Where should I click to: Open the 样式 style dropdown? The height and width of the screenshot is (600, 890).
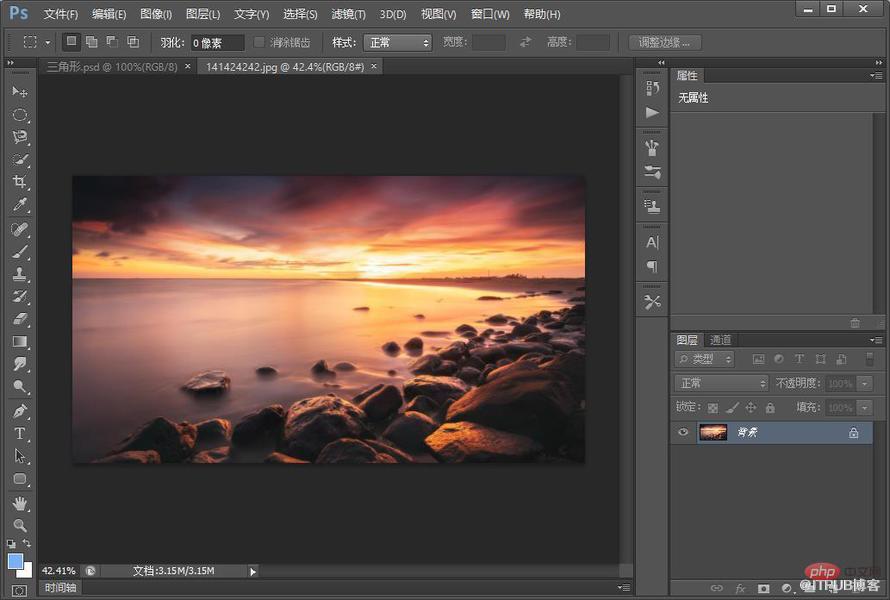397,43
